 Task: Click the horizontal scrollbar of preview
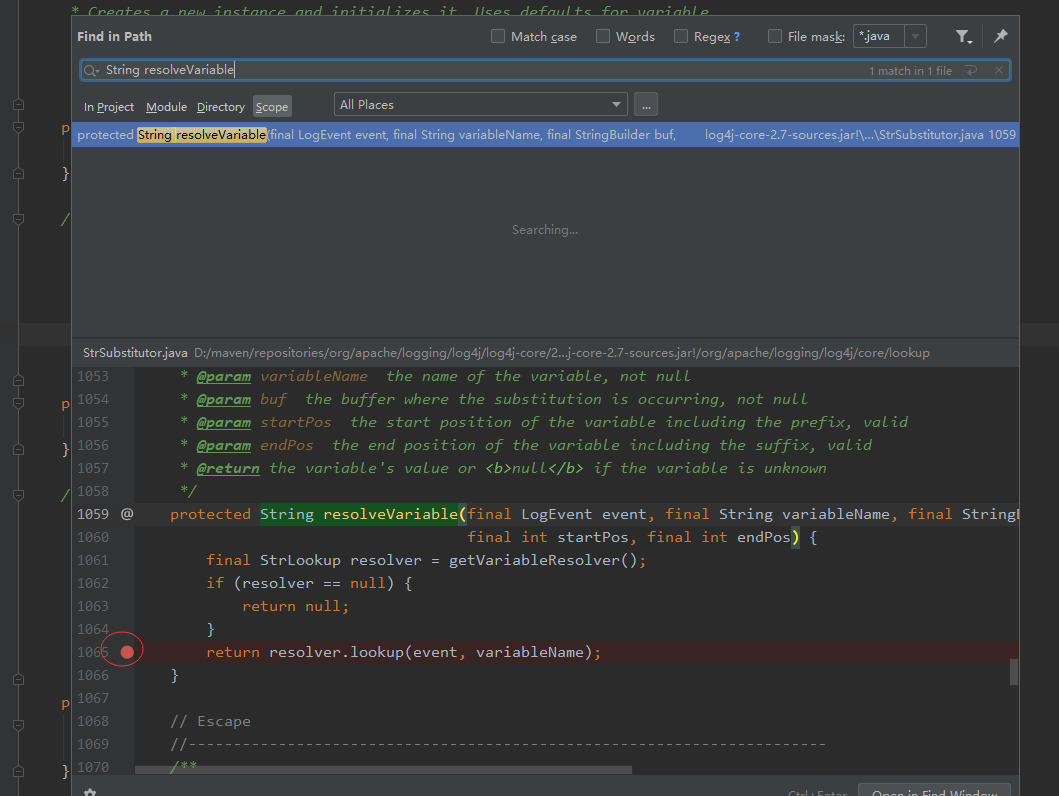383,770
